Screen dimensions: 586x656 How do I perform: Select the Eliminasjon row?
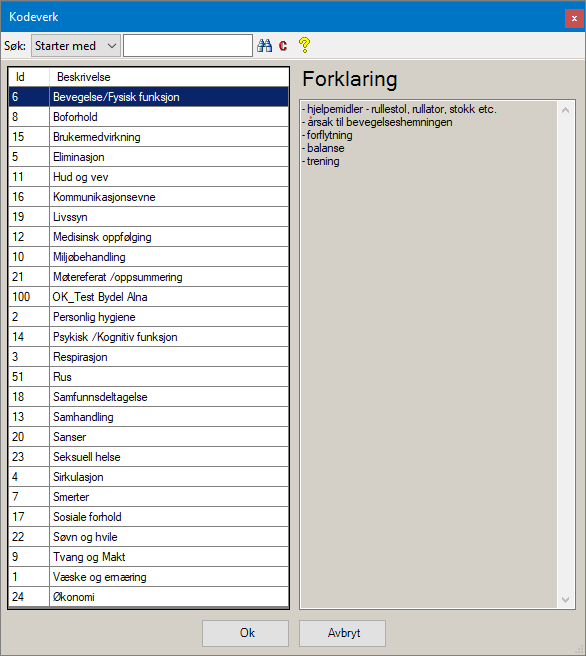point(148,157)
